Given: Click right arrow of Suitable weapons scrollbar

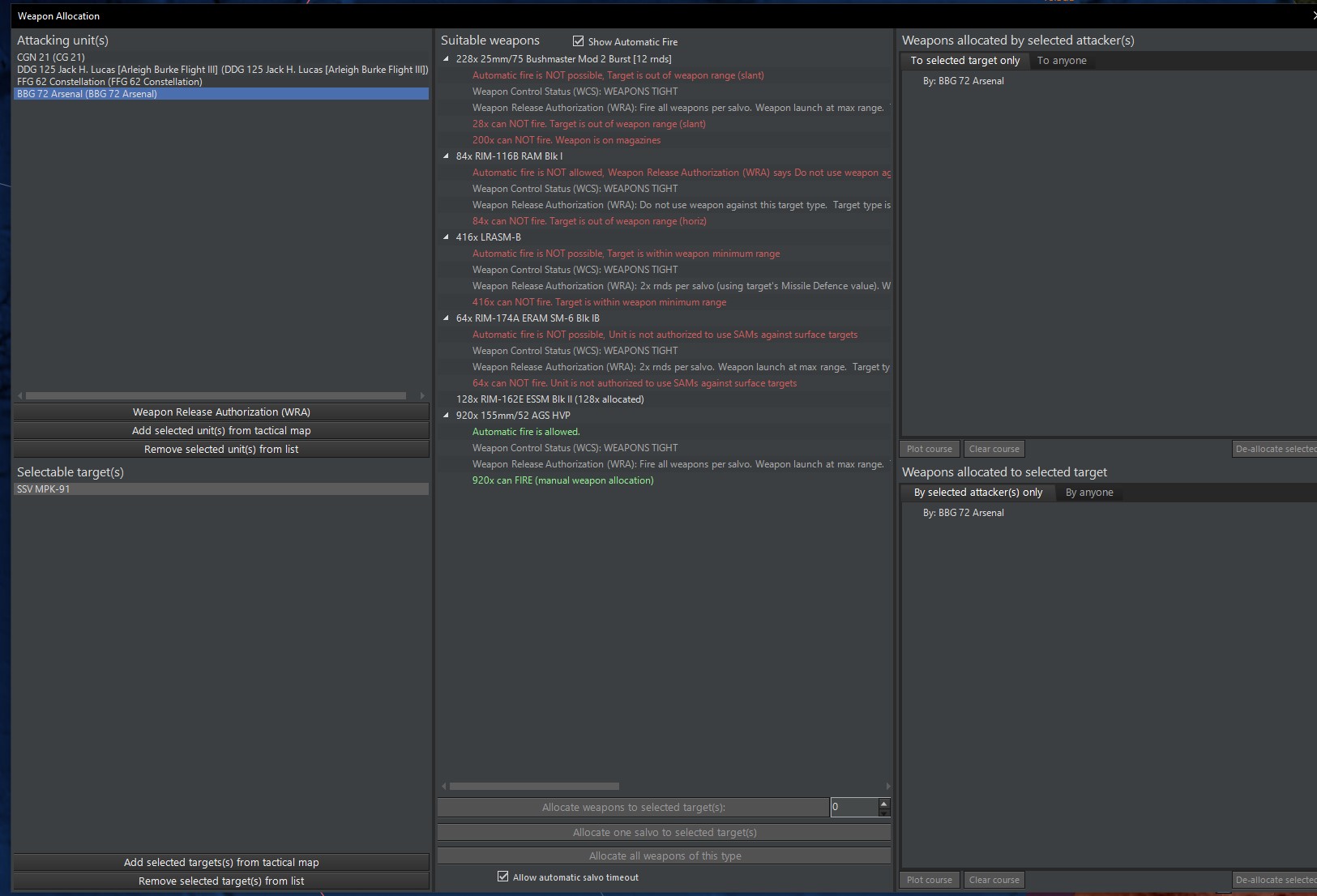Looking at the screenshot, I should [887, 786].
